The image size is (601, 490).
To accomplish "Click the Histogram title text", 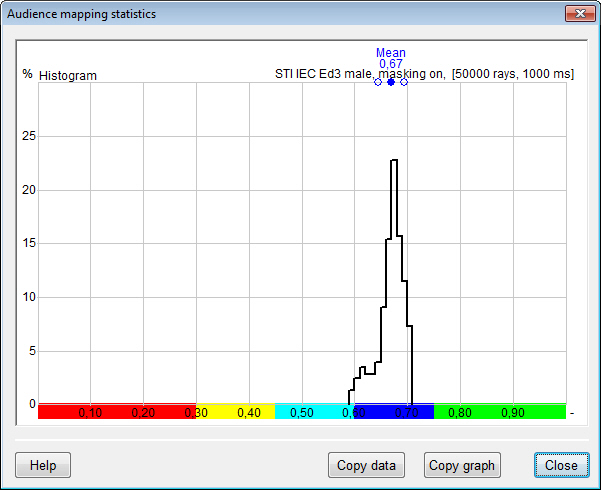I will pyautogui.click(x=68, y=76).
